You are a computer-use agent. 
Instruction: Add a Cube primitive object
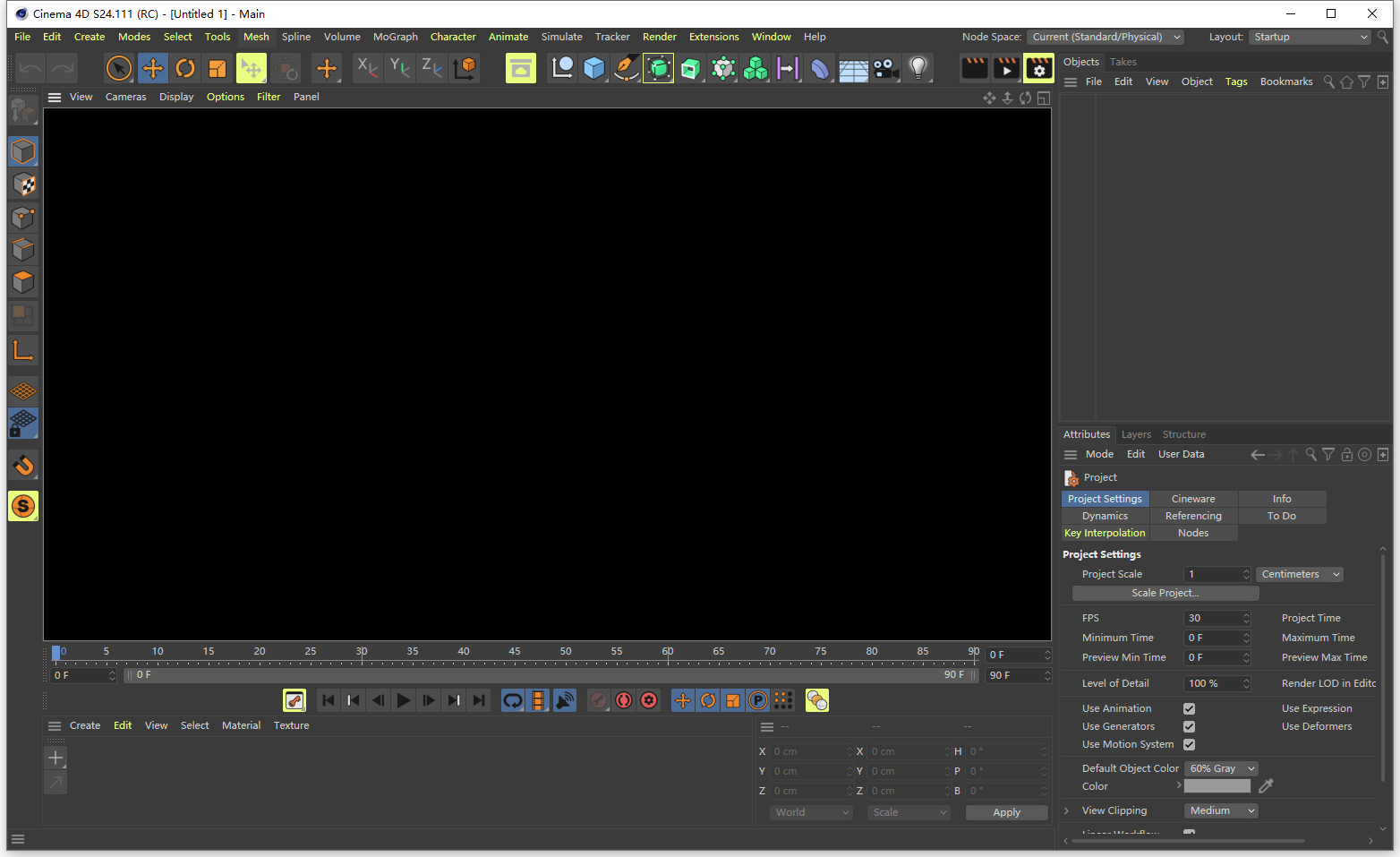593,68
